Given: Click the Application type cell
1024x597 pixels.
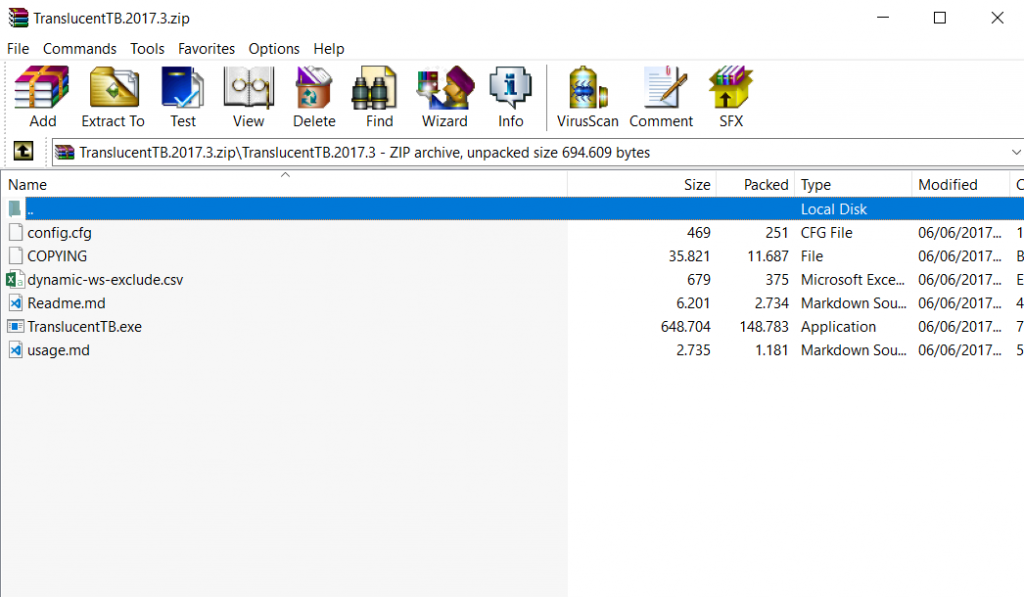Looking at the screenshot, I should tap(839, 327).
